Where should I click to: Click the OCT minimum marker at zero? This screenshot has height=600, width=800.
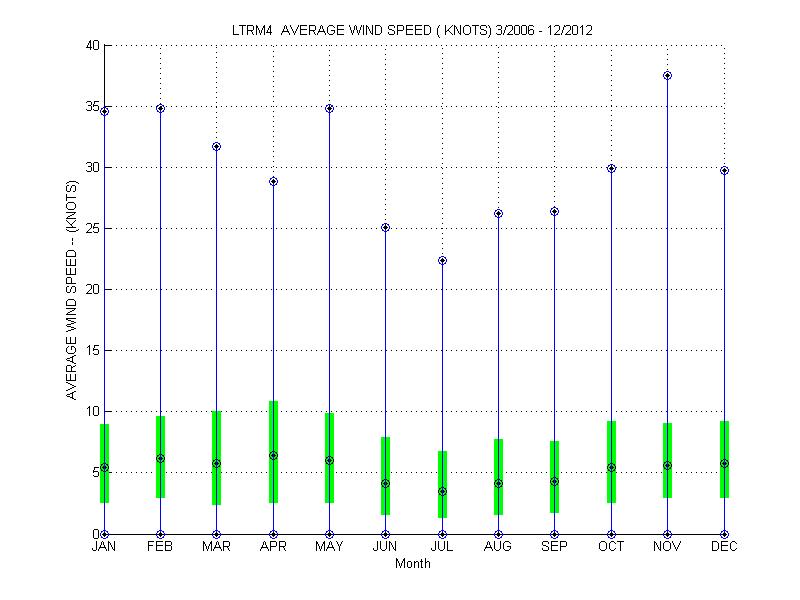(x=611, y=534)
